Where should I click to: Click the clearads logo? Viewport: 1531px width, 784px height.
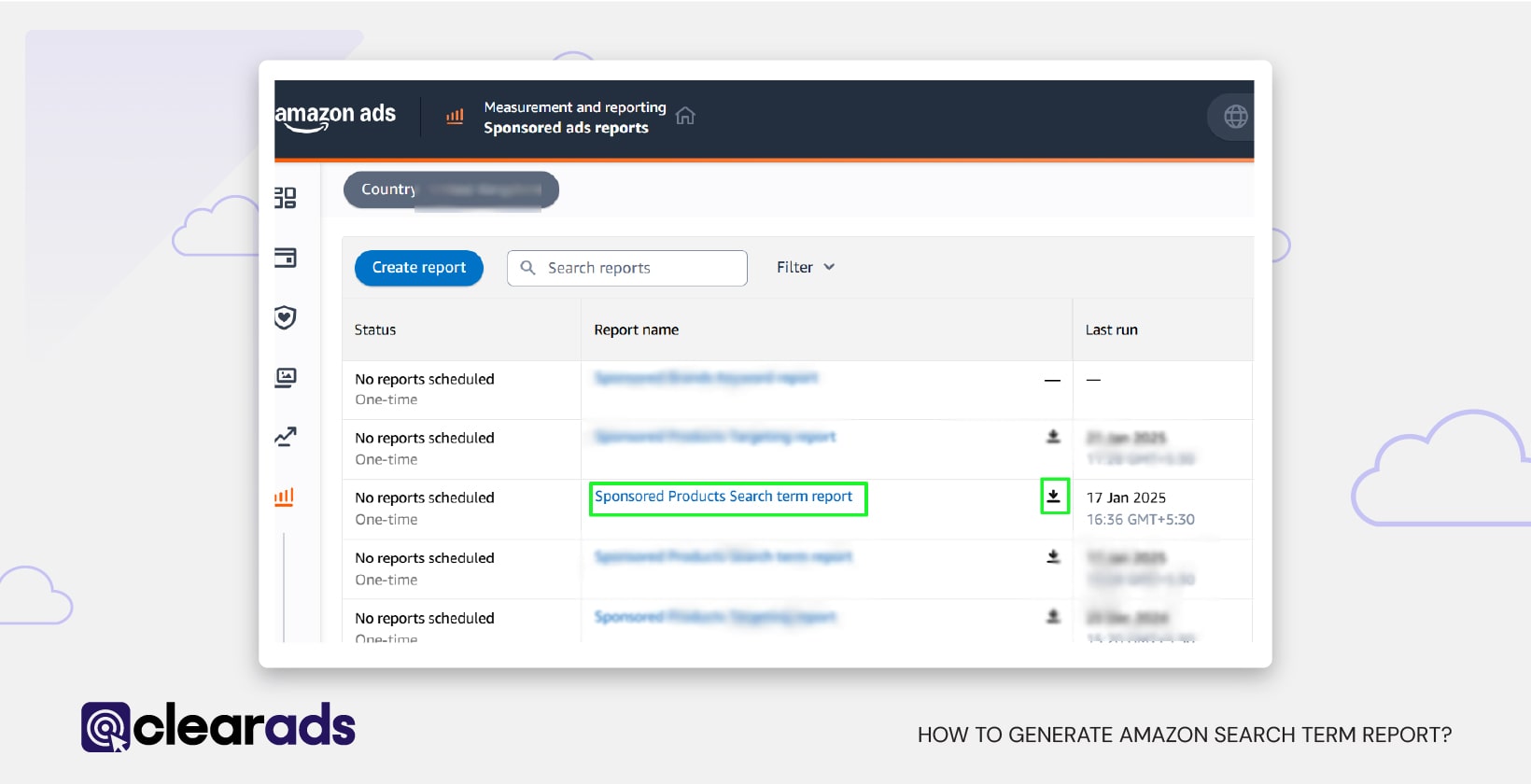[x=218, y=726]
